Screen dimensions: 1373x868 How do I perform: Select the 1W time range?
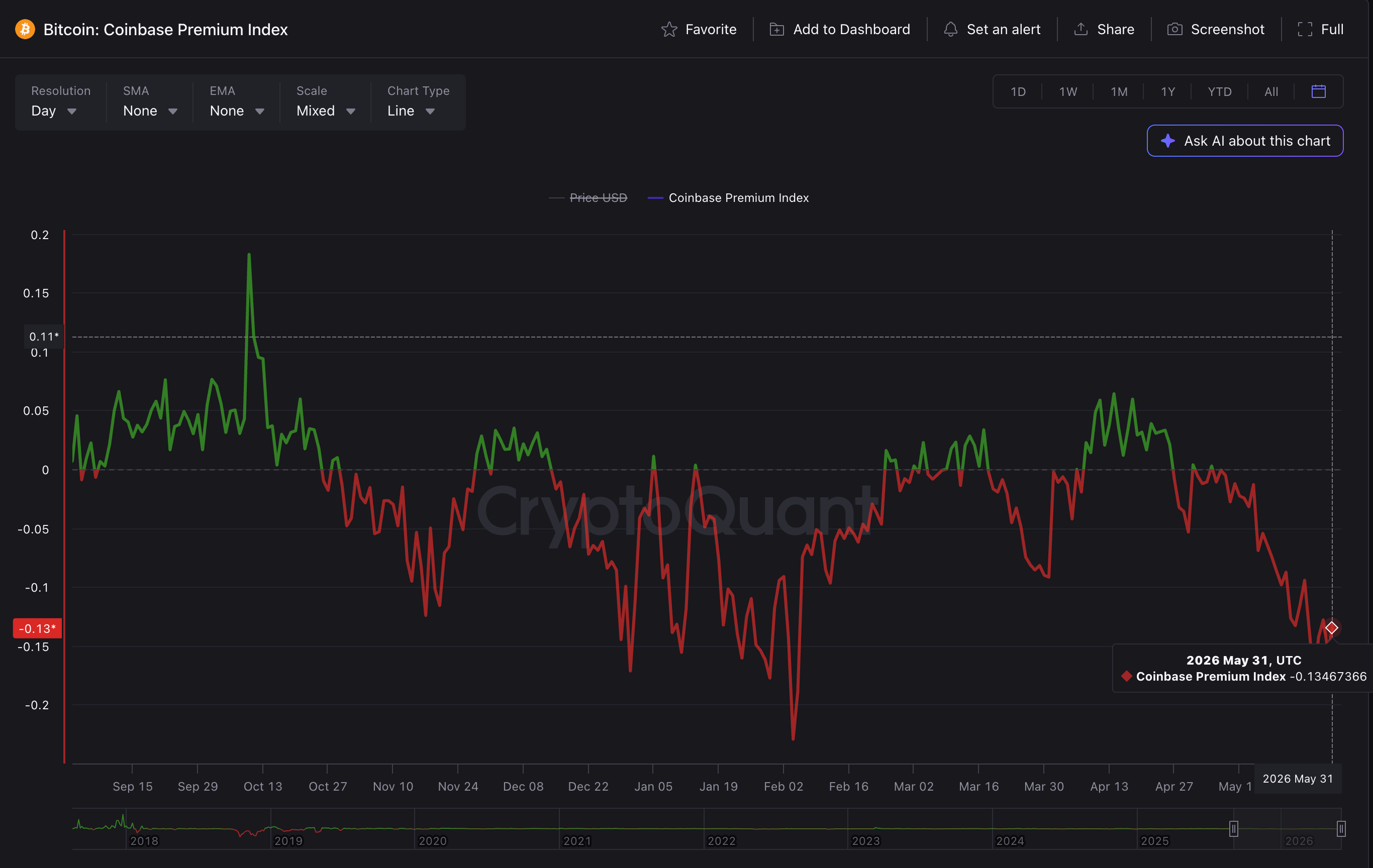click(1068, 92)
